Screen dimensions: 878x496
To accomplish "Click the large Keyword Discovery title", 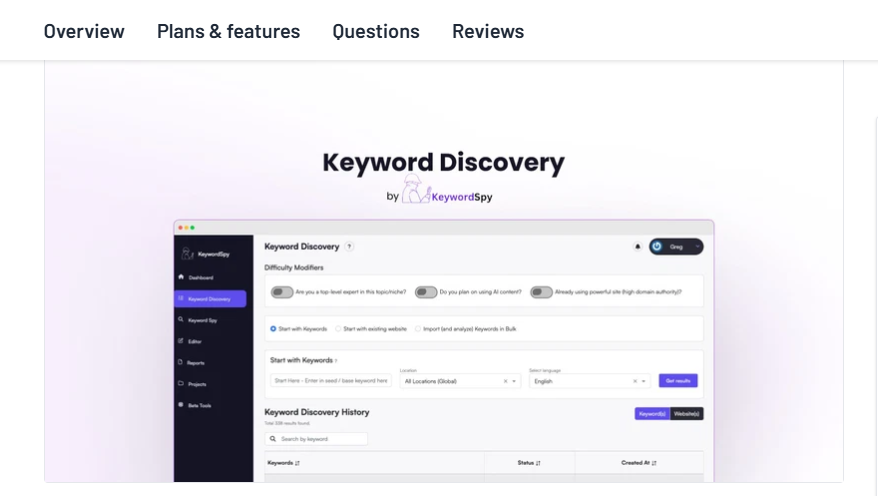I will (443, 162).
